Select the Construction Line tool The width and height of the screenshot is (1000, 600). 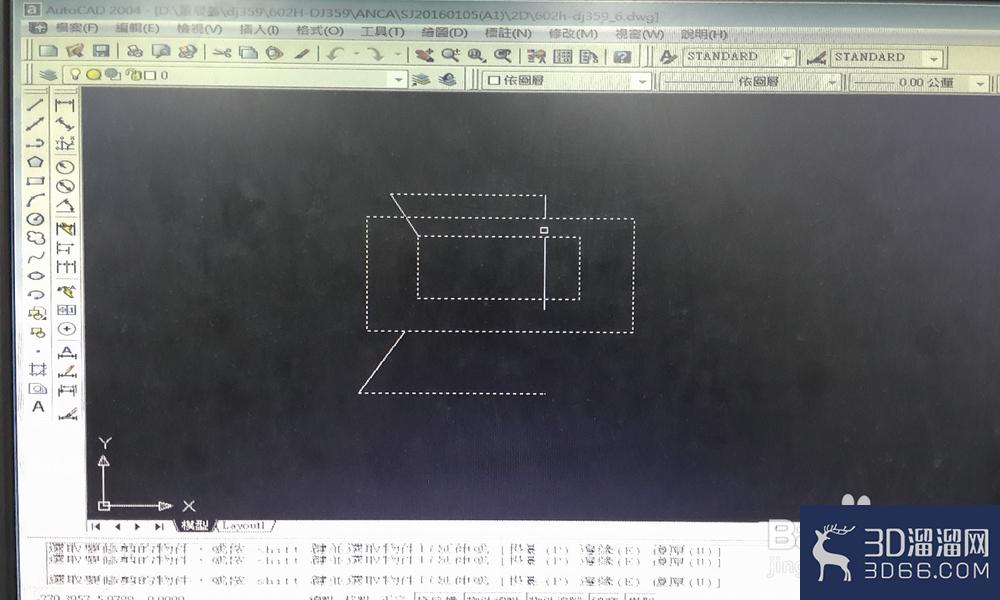[x=35, y=124]
